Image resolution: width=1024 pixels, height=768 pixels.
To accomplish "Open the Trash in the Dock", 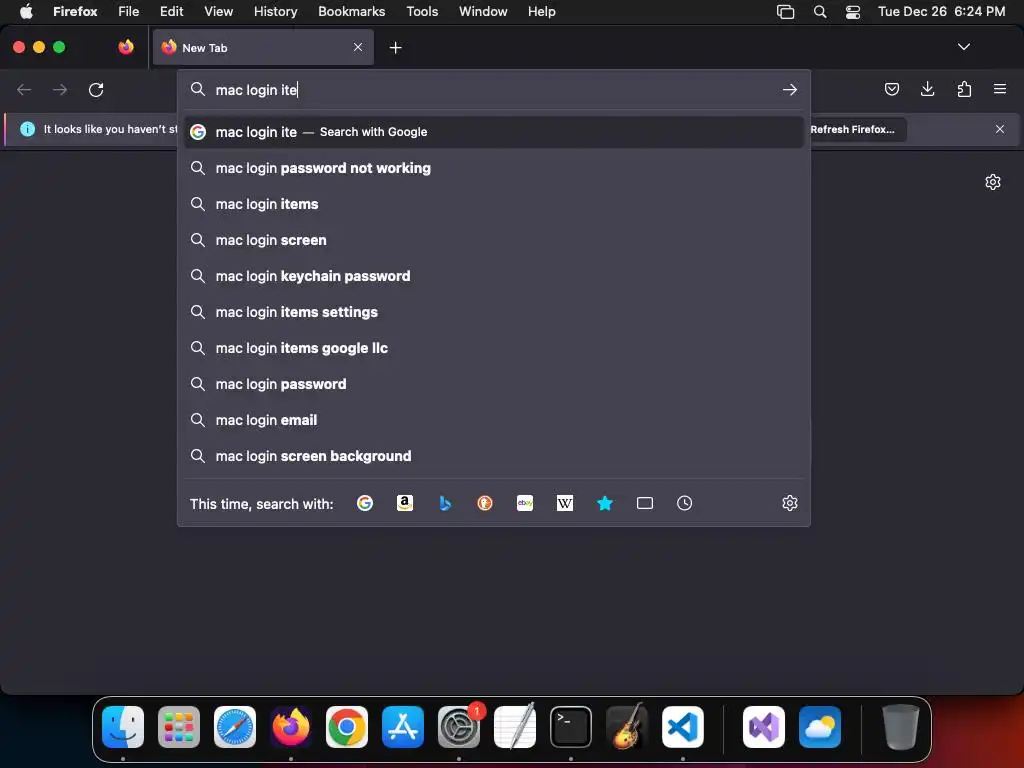I will (x=901, y=726).
